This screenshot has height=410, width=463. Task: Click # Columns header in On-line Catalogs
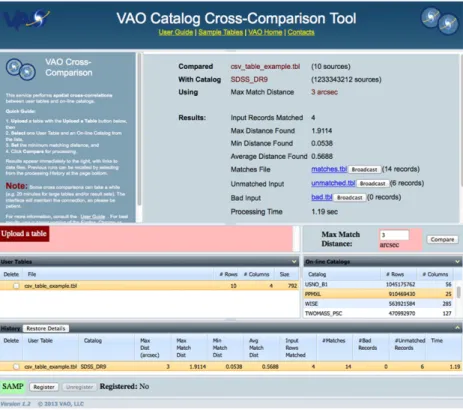435,274
